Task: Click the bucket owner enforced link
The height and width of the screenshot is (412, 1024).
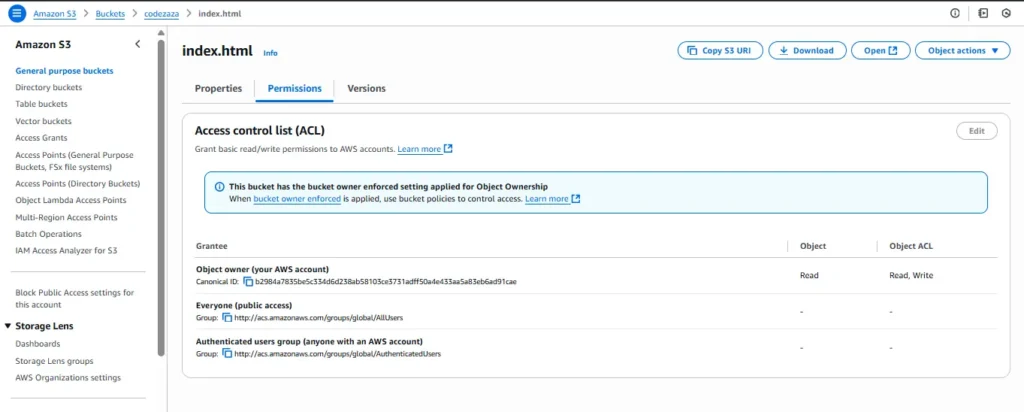Action: pos(297,198)
